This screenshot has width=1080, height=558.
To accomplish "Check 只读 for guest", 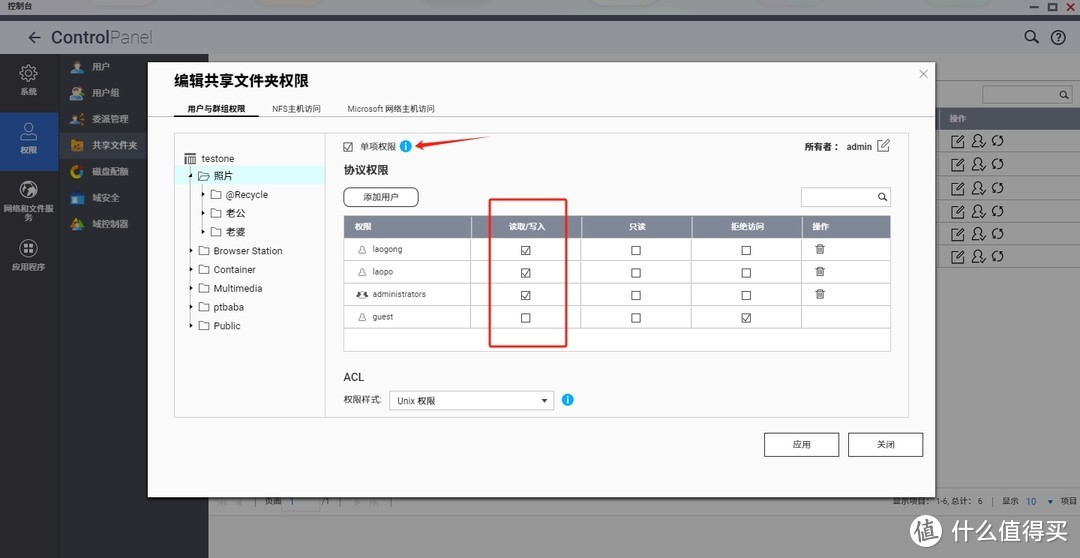I will pos(636,318).
